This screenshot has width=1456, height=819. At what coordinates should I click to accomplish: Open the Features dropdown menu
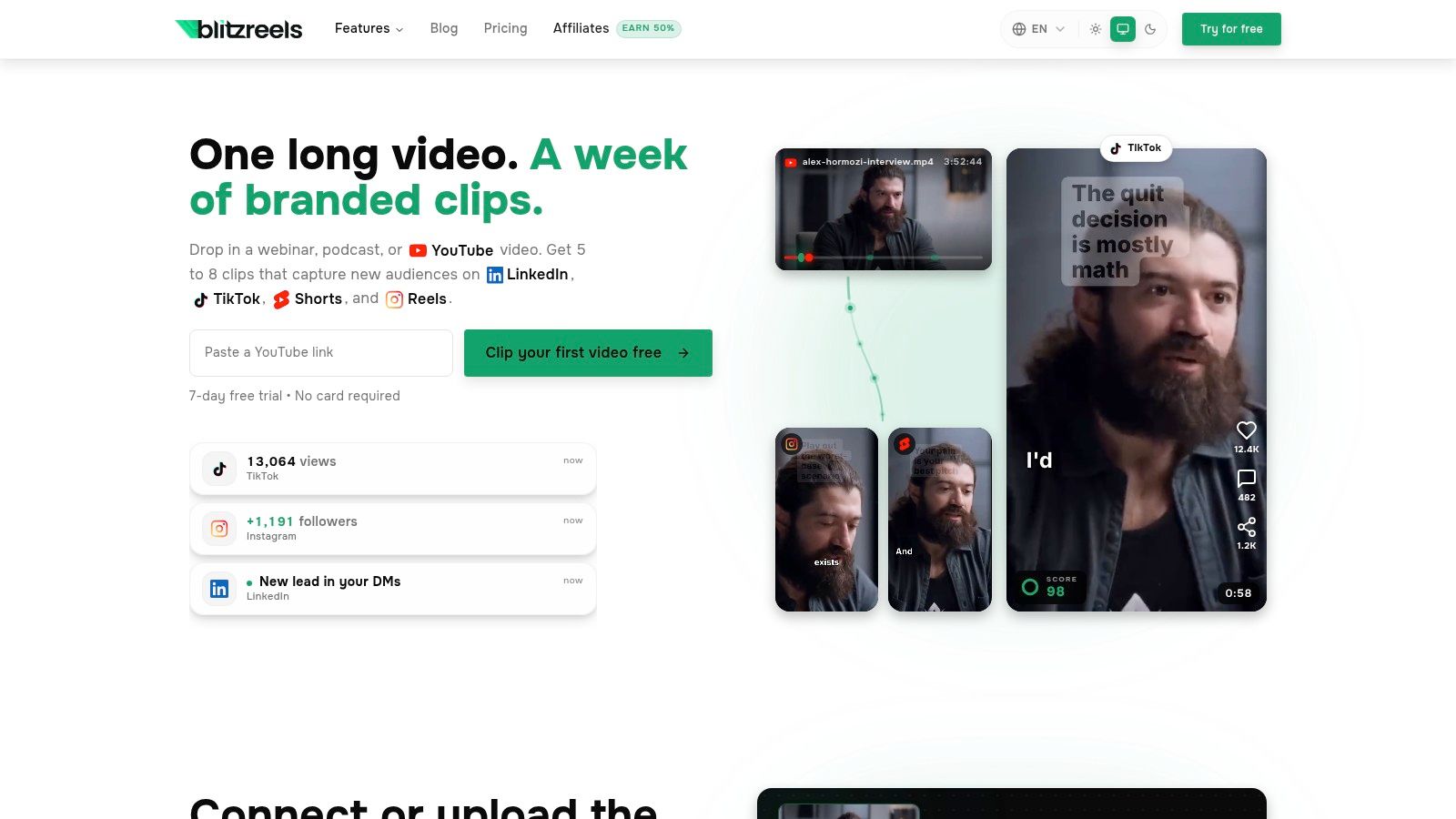pos(369,28)
